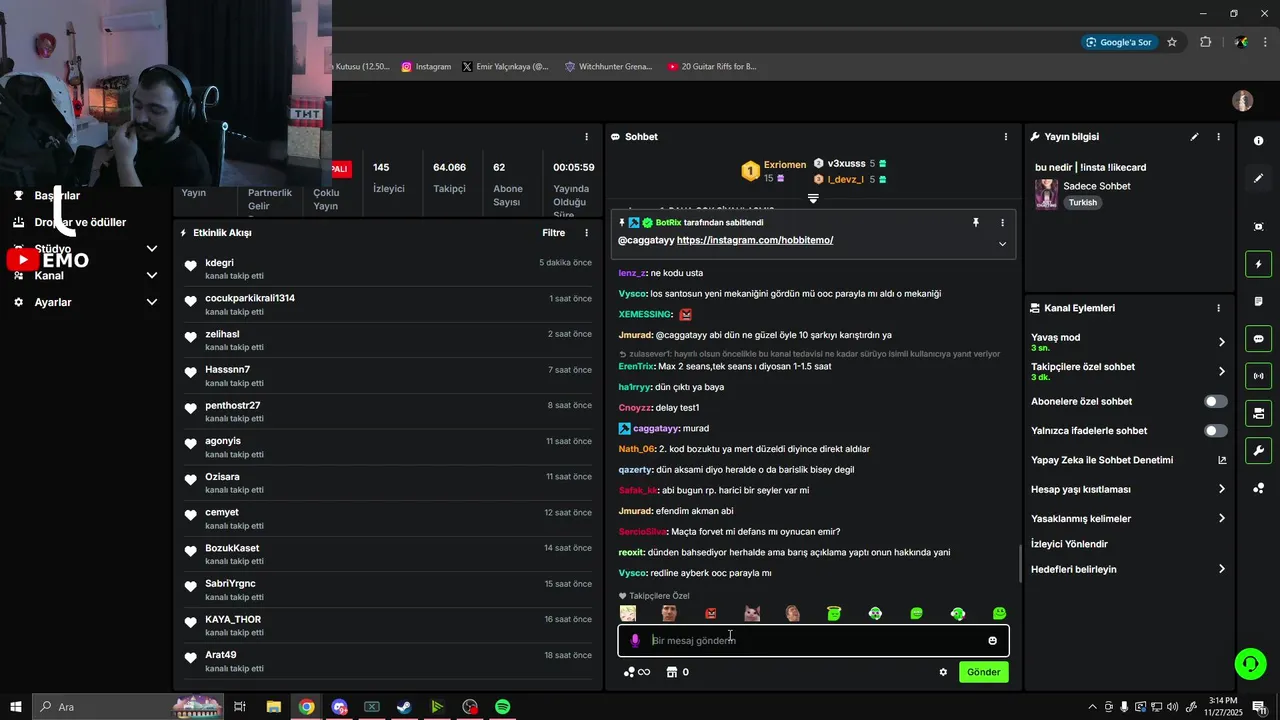
Task: Edit stream info with the pencil icon
Action: coord(1194,137)
